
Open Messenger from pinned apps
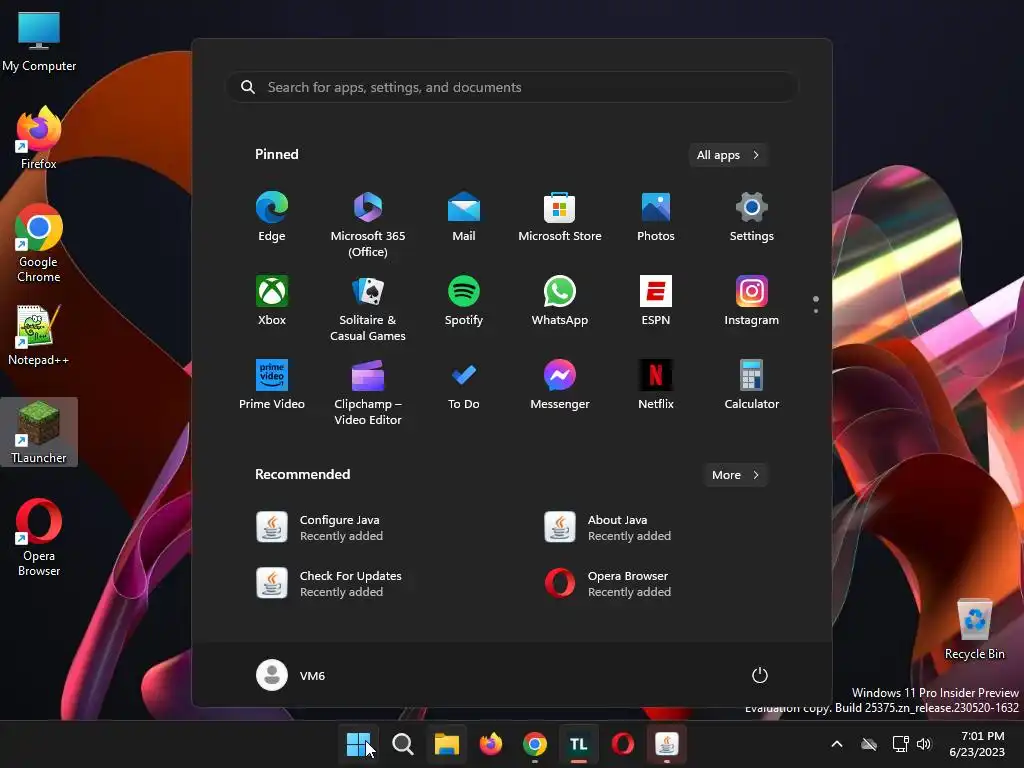pos(560,385)
